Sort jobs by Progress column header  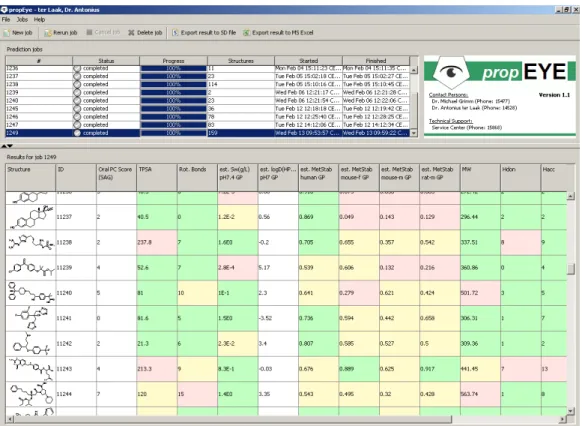pyautogui.click(x=173, y=61)
